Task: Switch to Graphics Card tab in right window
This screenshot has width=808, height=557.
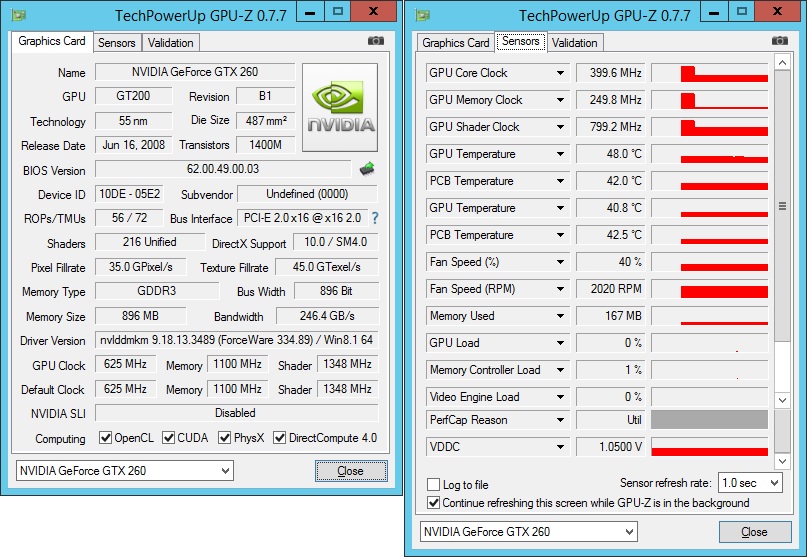Action: [456, 43]
